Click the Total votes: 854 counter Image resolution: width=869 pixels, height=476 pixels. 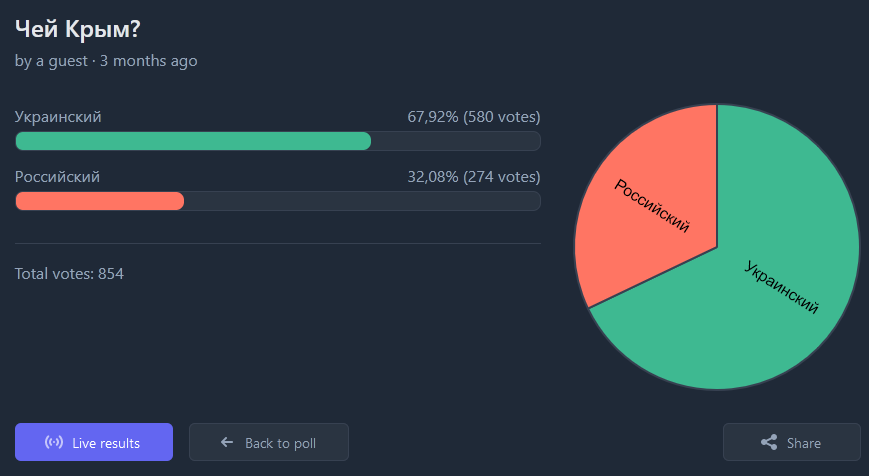tap(69, 273)
